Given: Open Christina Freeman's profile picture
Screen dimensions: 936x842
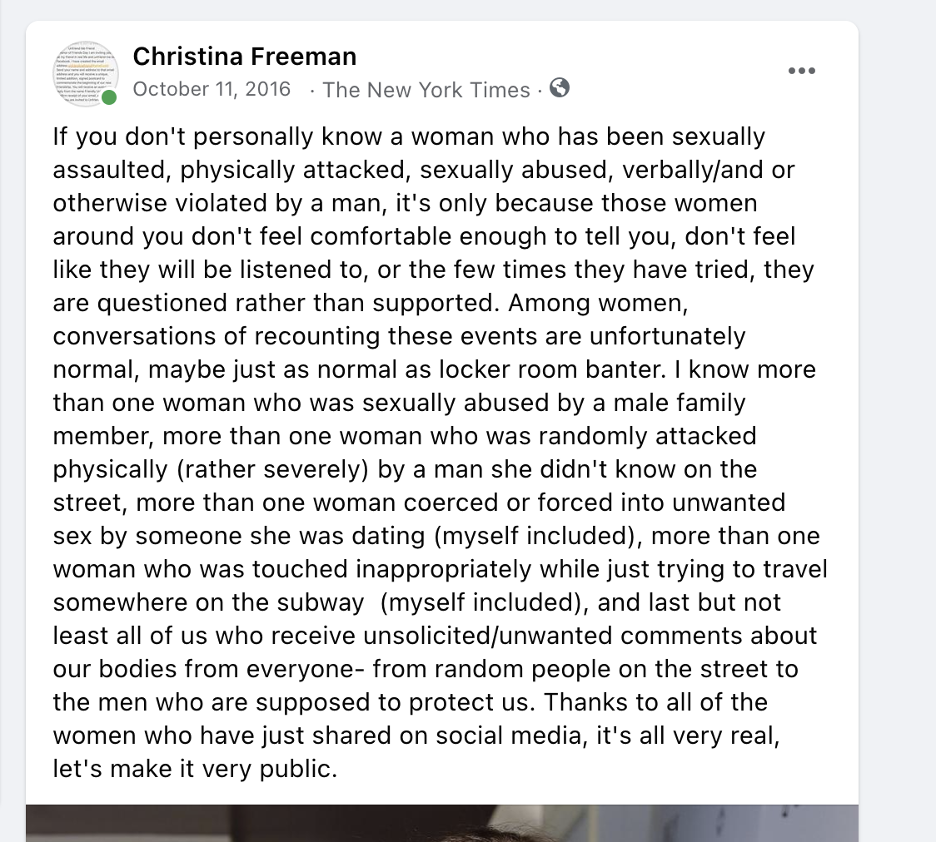Looking at the screenshot, I should point(84,72).
